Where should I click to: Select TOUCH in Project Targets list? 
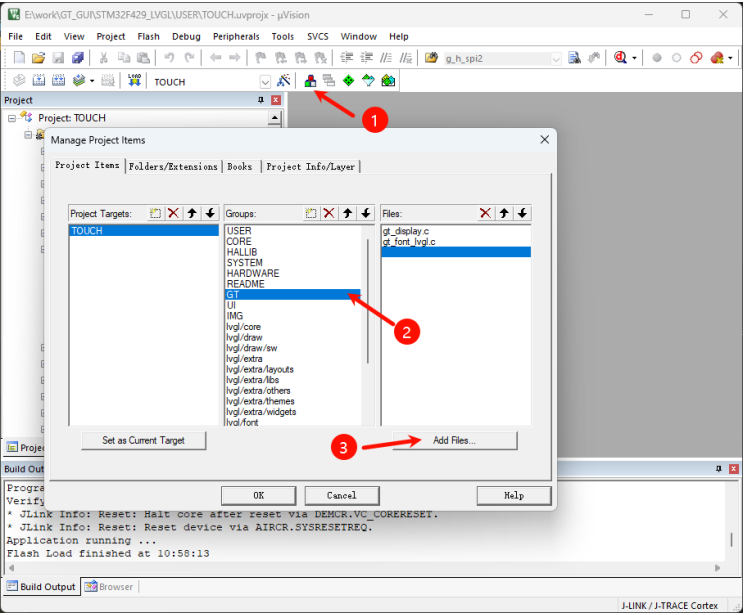(144, 231)
